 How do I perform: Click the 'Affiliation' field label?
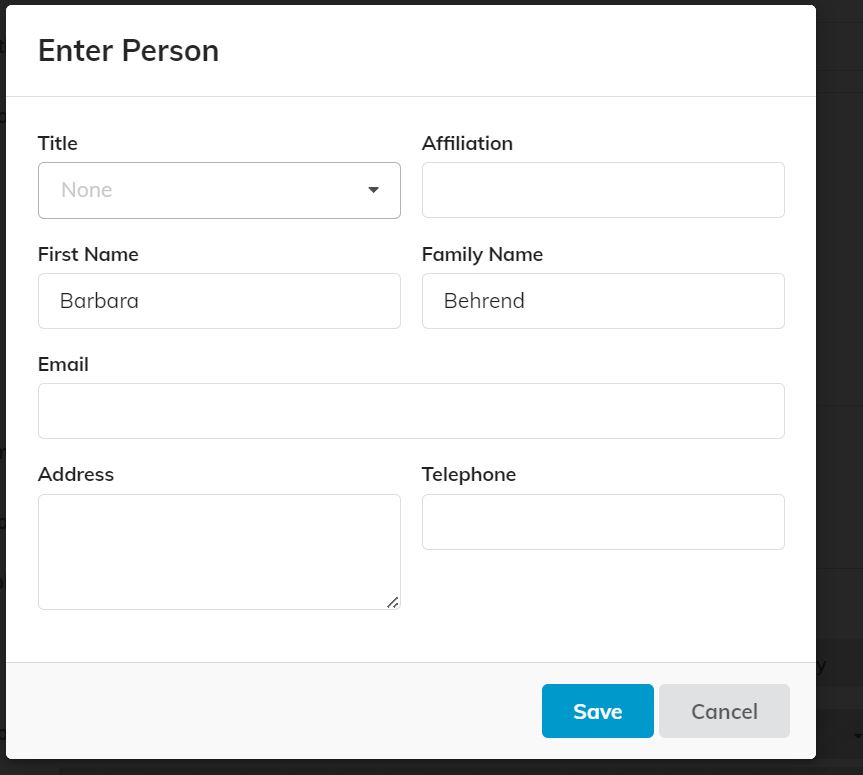pyautogui.click(x=467, y=143)
